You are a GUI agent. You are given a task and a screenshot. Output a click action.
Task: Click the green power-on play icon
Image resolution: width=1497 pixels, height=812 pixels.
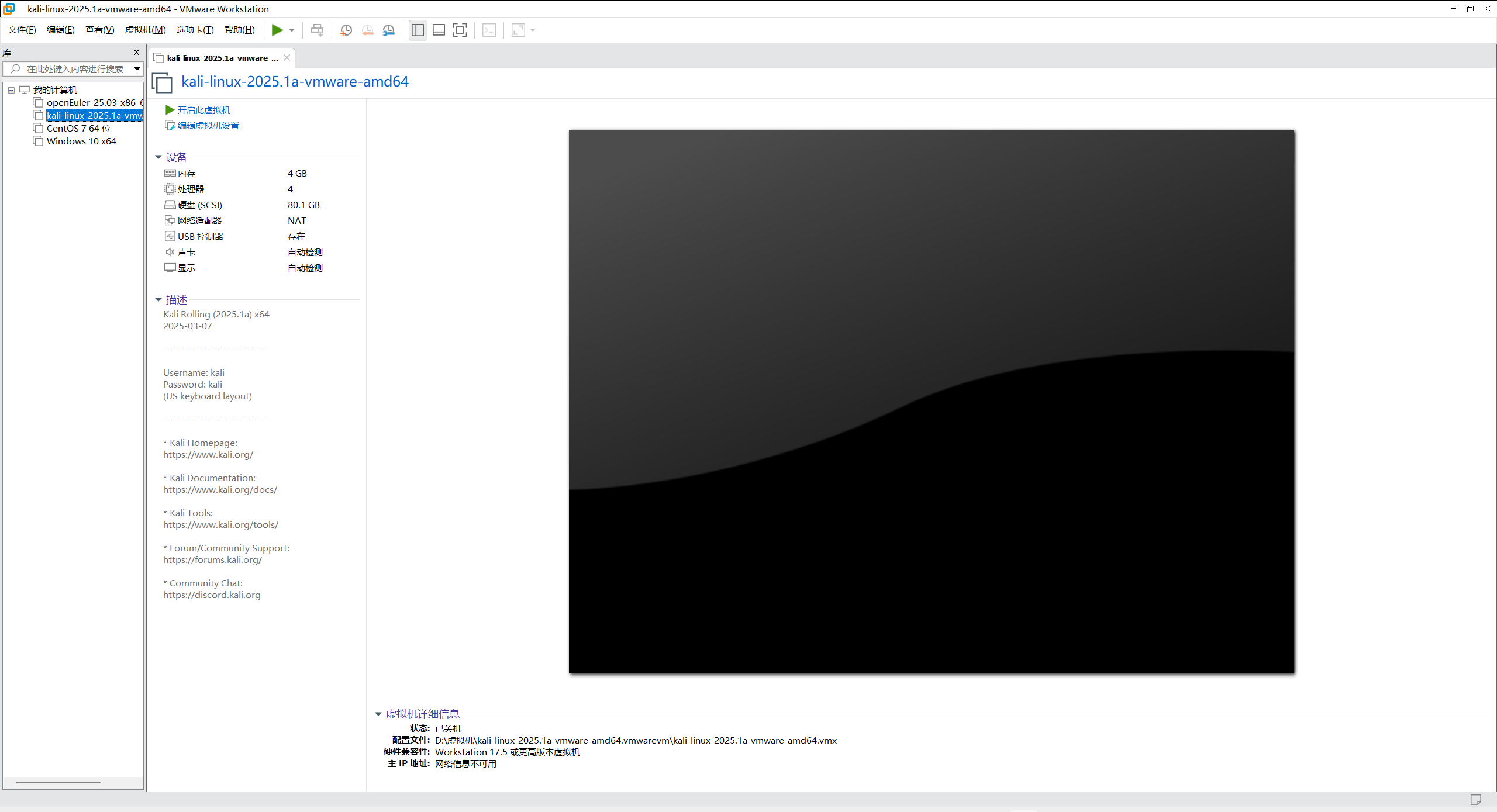coord(277,30)
